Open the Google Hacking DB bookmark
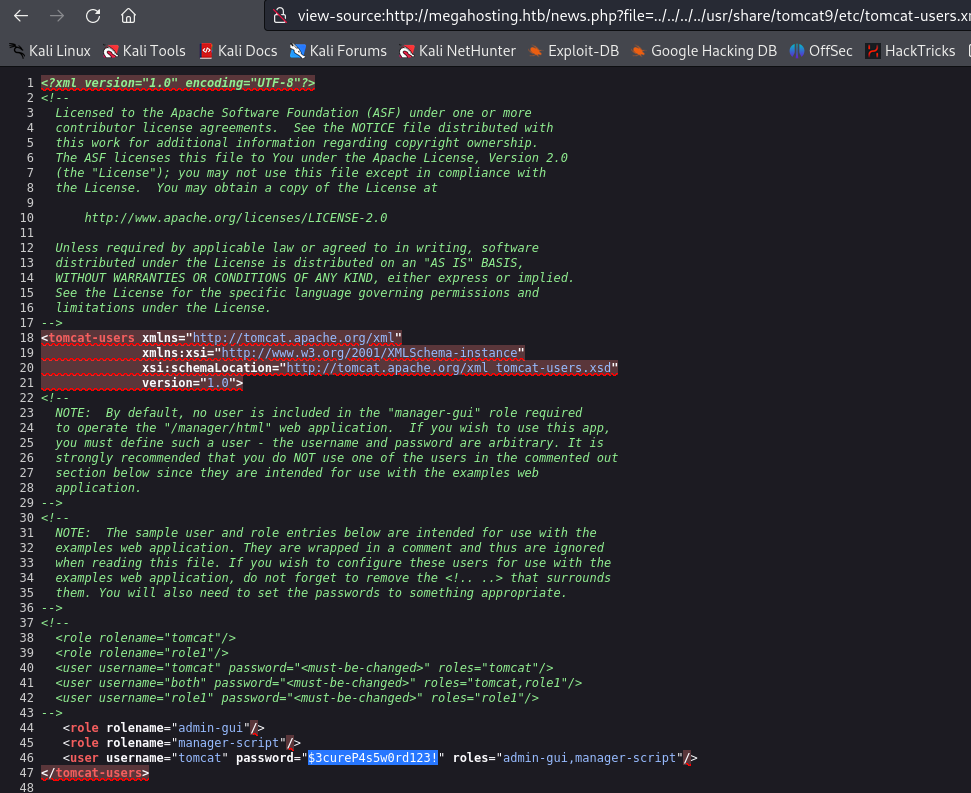The width and height of the screenshot is (971, 793). [x=705, y=51]
